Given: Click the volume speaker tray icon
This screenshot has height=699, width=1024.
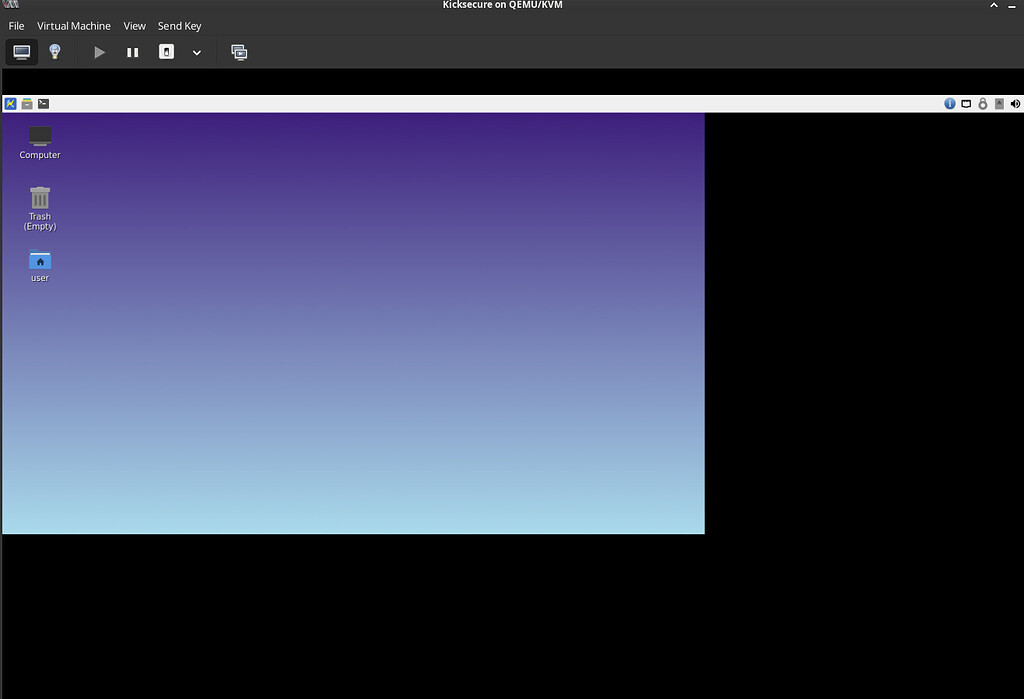Looking at the screenshot, I should pyautogui.click(x=1016, y=104).
